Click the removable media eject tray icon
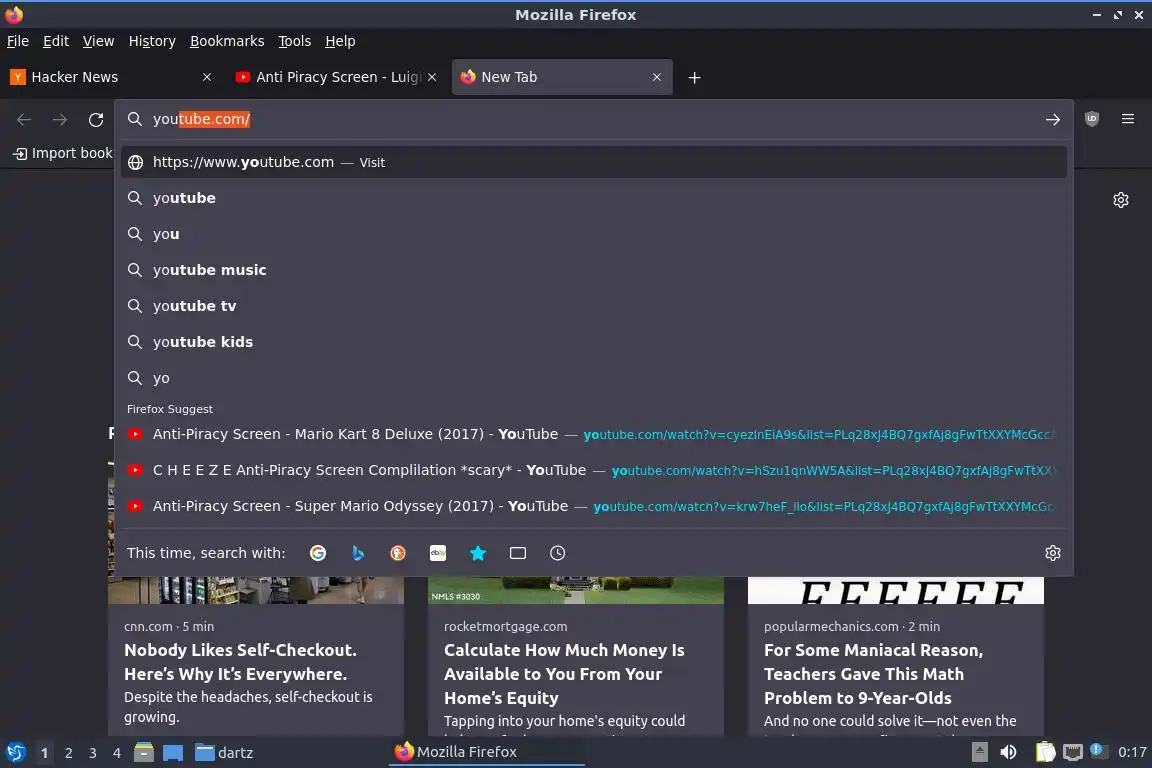Viewport: 1152px width, 768px height. pos(979,753)
